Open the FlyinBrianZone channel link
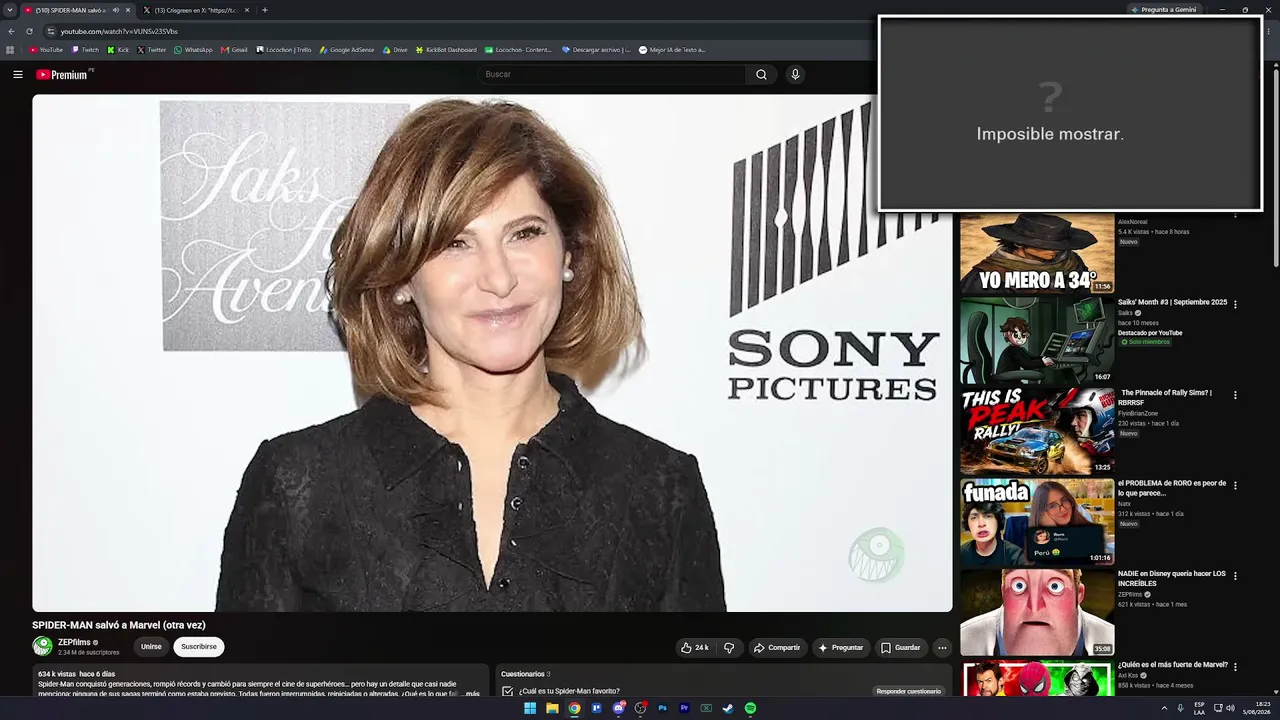This screenshot has height=720, width=1280. (x=1138, y=413)
